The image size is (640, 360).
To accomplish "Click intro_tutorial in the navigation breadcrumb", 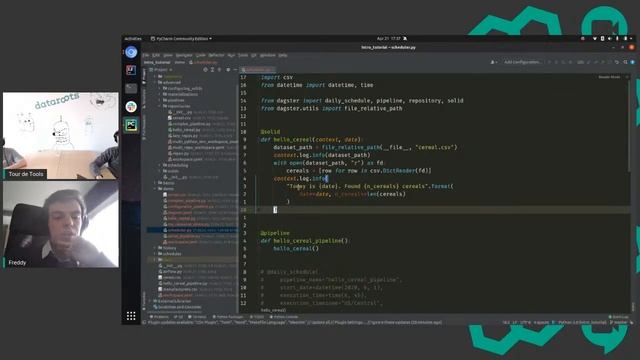I will pyautogui.click(x=157, y=62).
